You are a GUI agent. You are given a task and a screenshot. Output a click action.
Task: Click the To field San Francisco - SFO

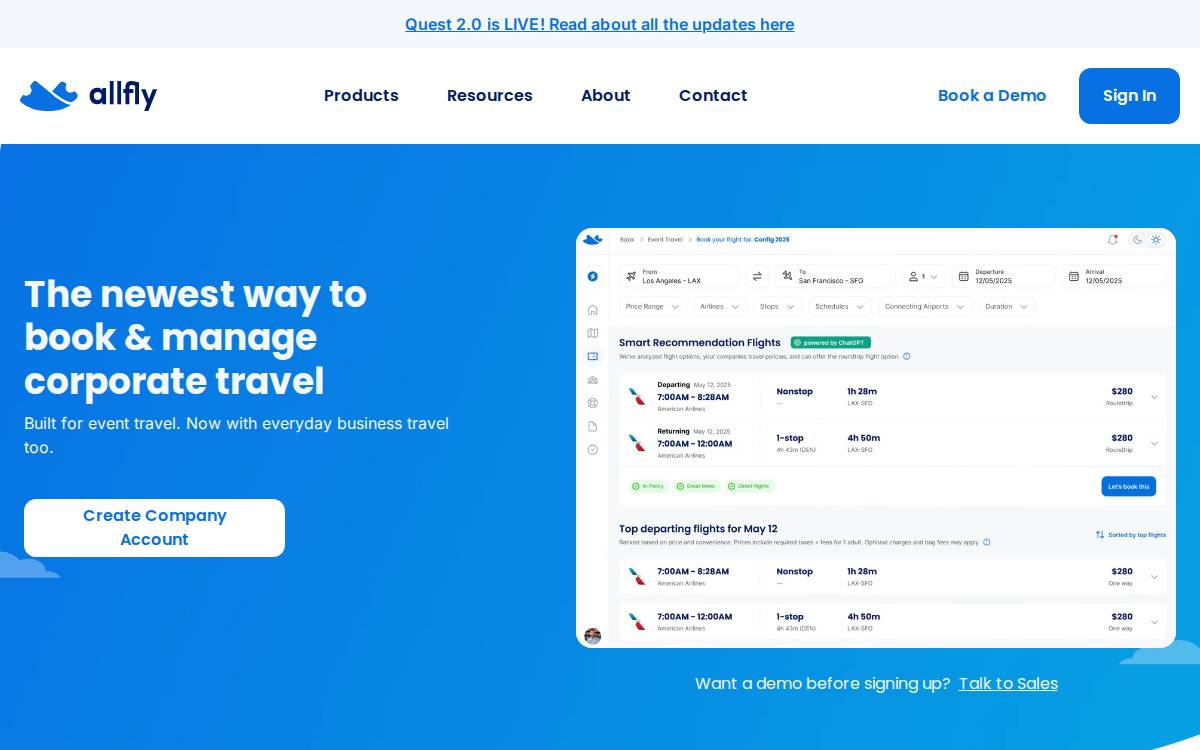(x=835, y=276)
